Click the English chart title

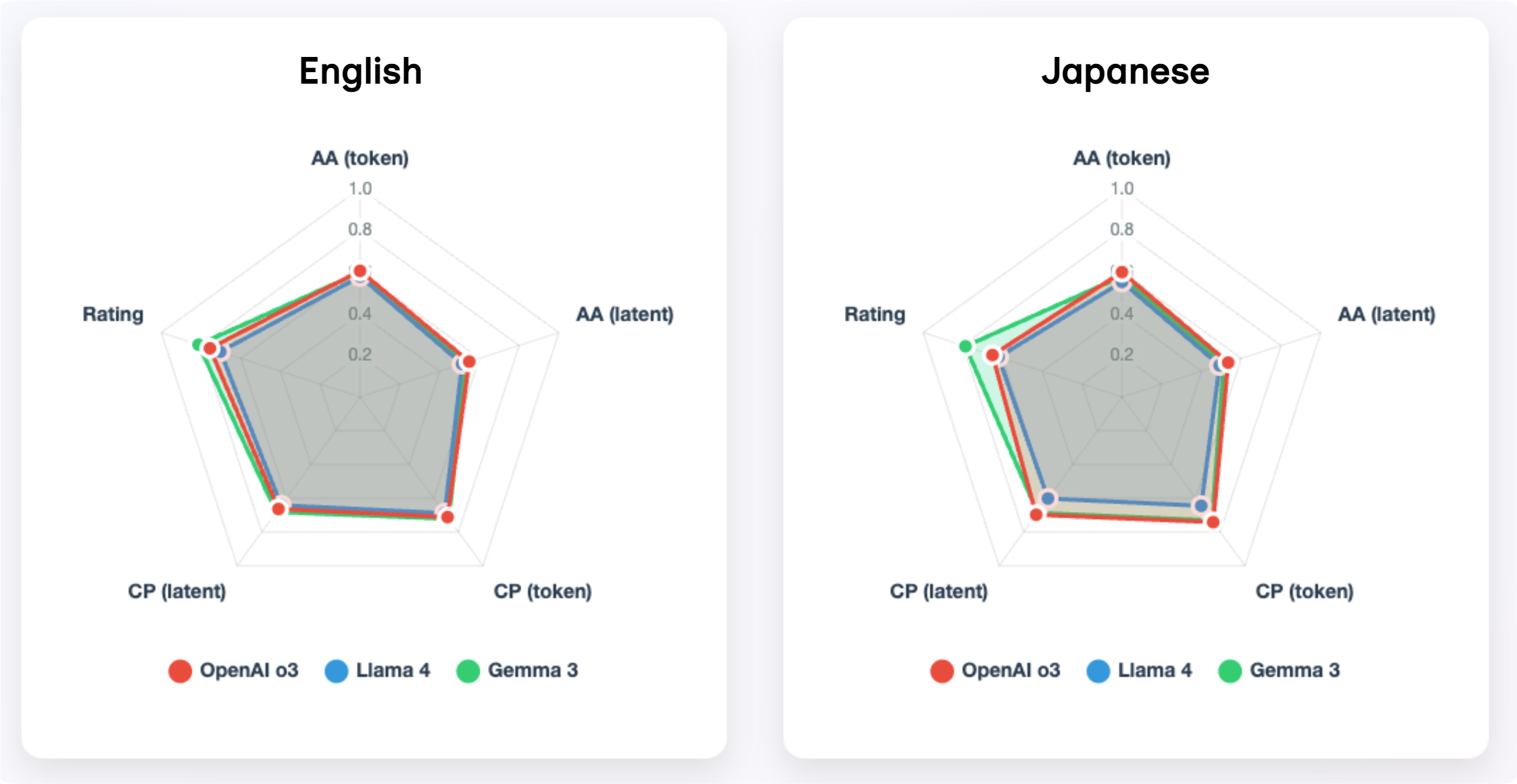click(360, 71)
